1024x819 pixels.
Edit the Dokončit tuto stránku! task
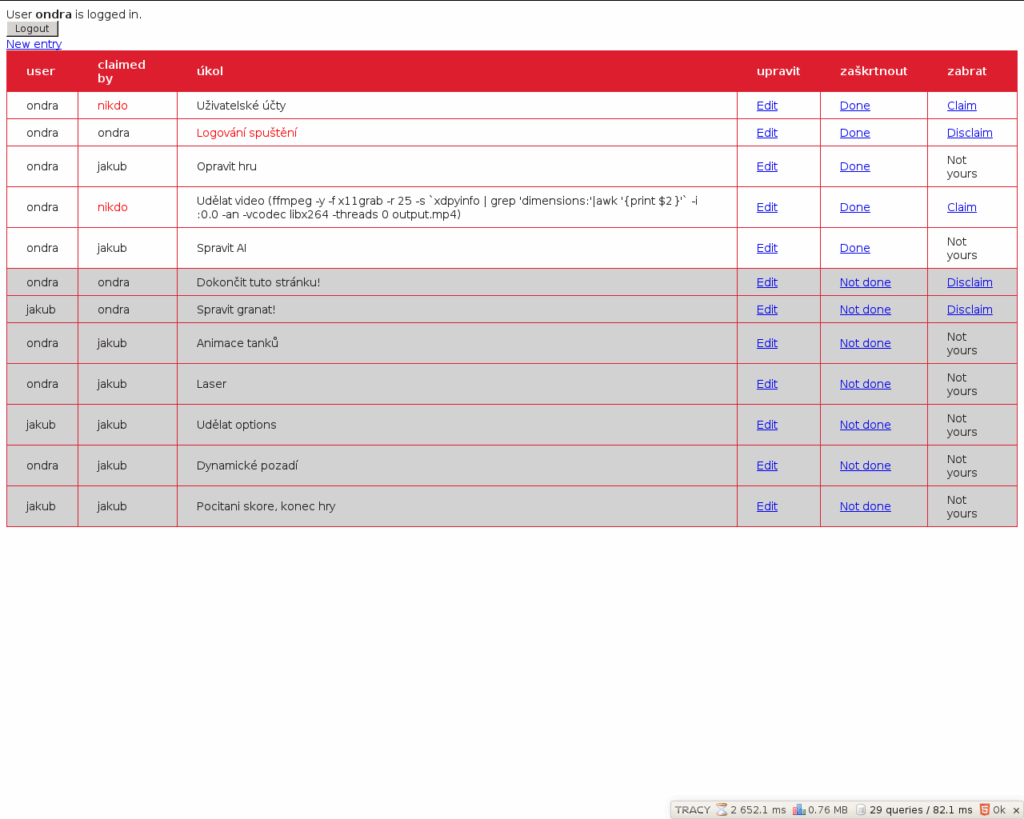[x=767, y=282]
